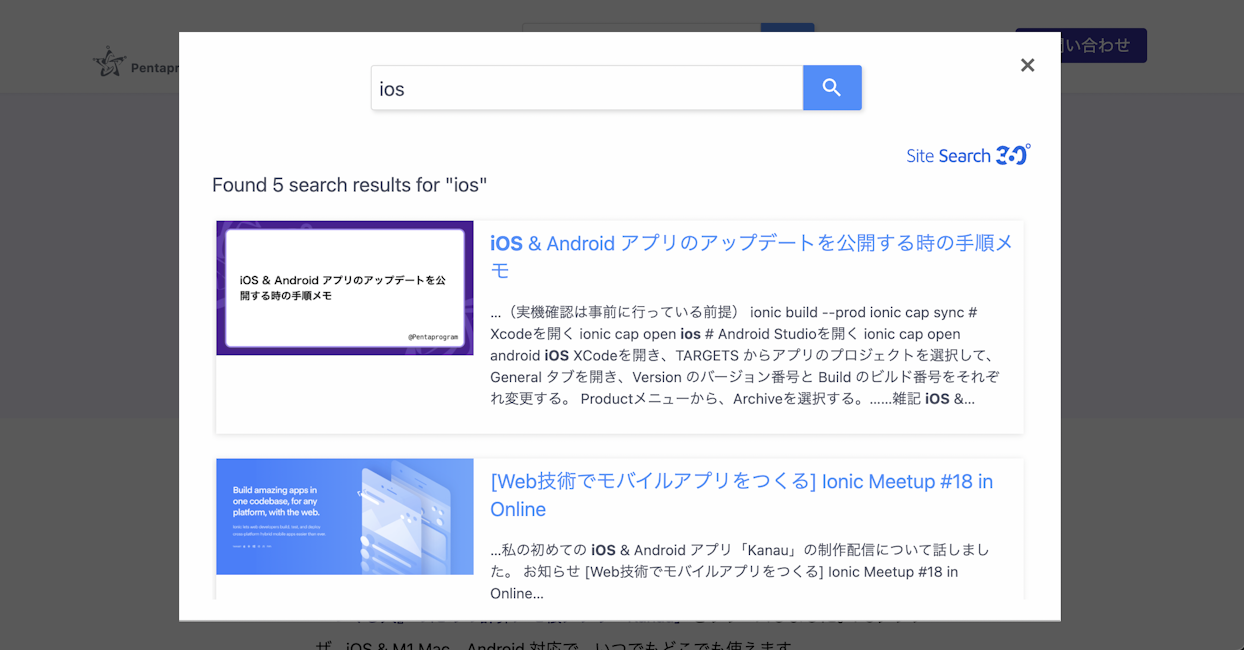Click inside the search input containing ios
1244x650 pixels.
point(585,88)
